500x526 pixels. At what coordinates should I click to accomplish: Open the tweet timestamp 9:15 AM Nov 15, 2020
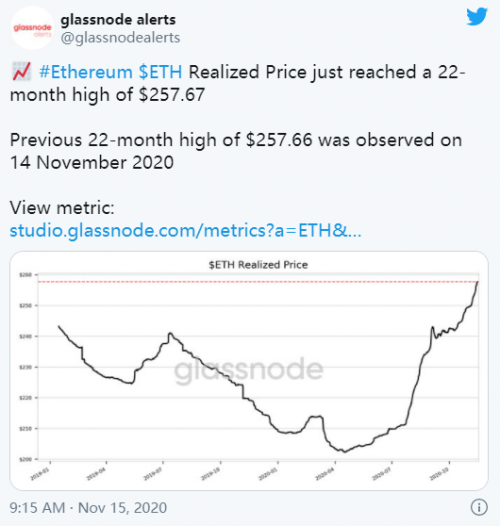point(88,508)
